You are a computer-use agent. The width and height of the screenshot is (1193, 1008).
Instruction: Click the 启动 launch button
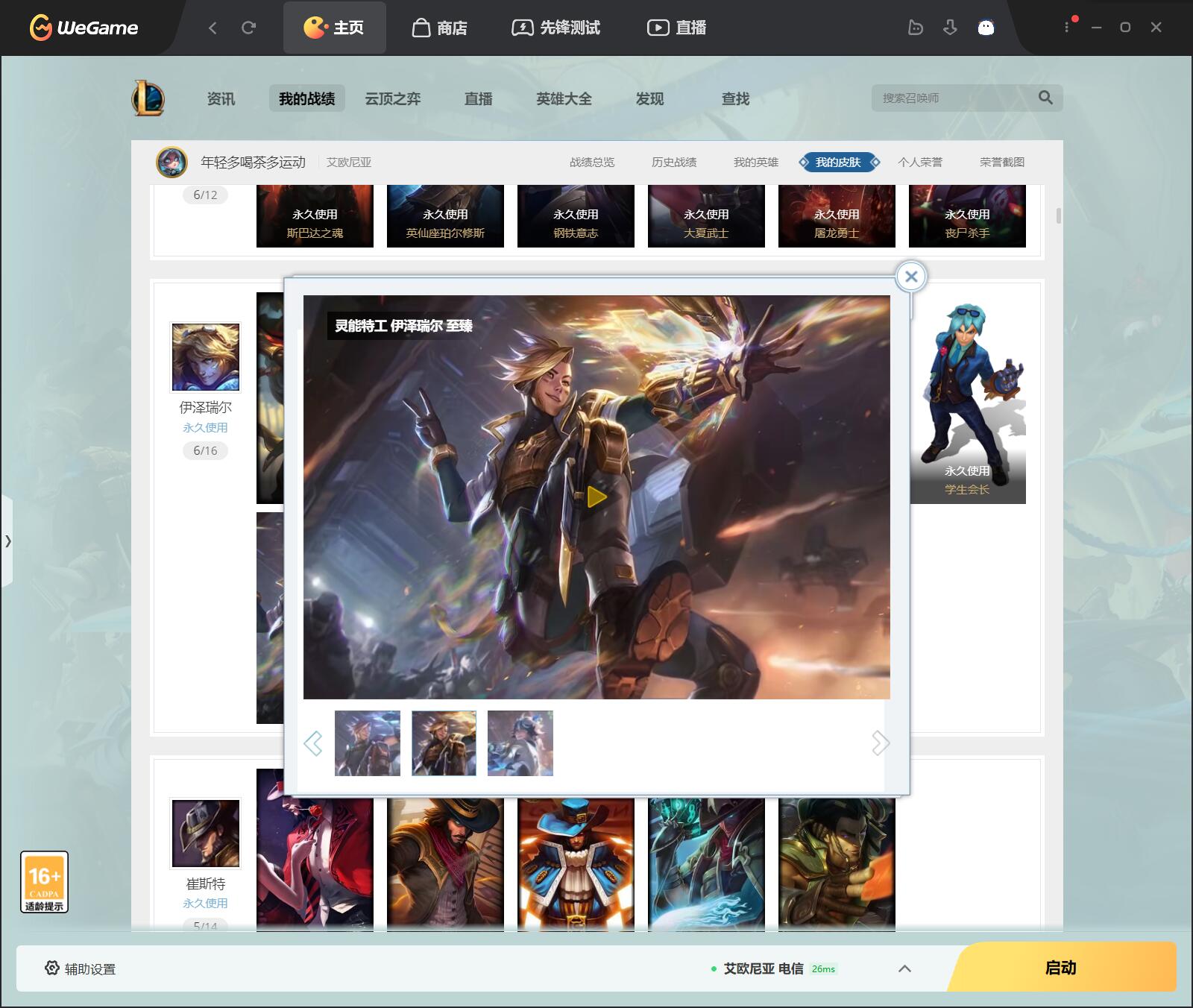(1062, 967)
